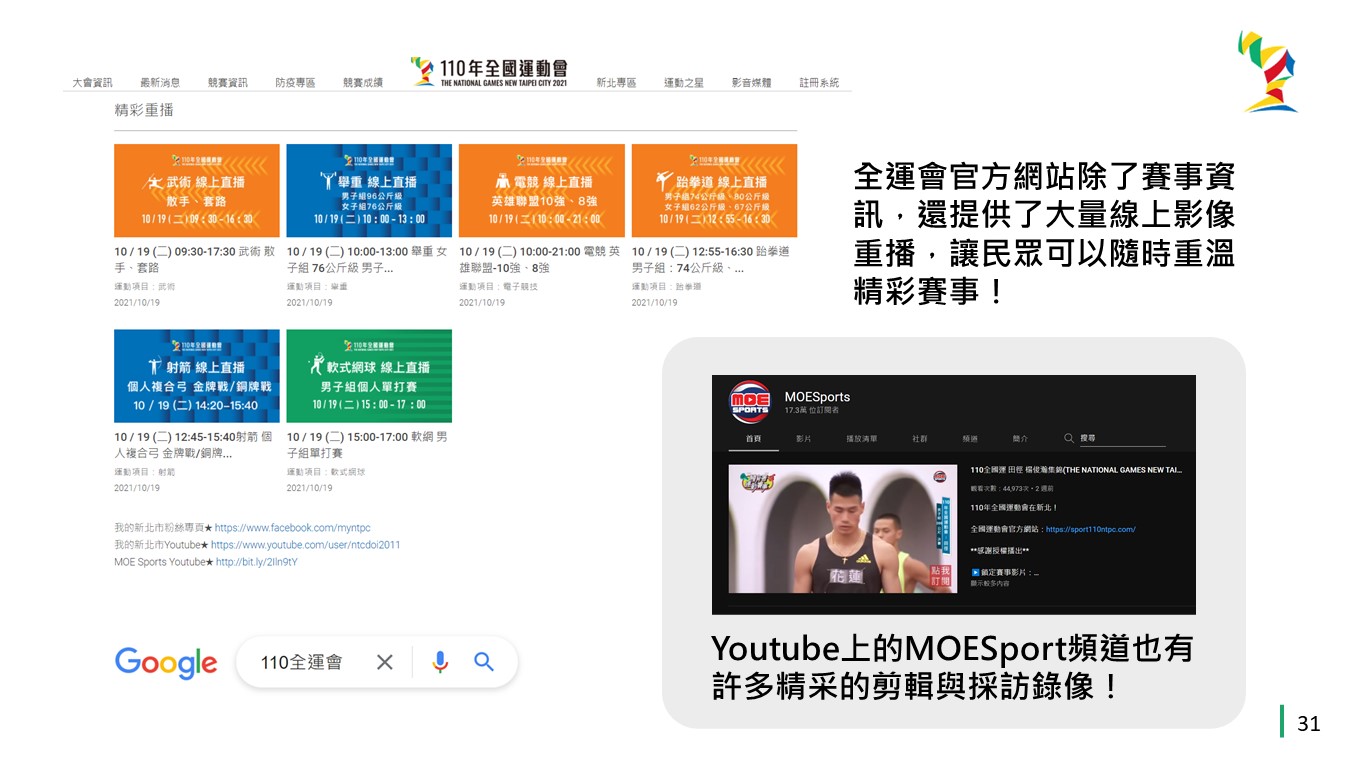The height and width of the screenshot is (759, 1350).
Task: Open the 影音媒體 menu item
Action: [751, 83]
